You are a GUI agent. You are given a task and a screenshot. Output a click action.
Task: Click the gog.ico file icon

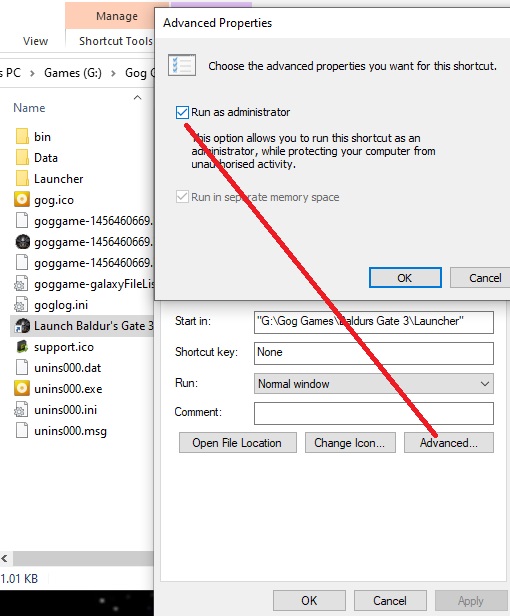tap(22, 200)
